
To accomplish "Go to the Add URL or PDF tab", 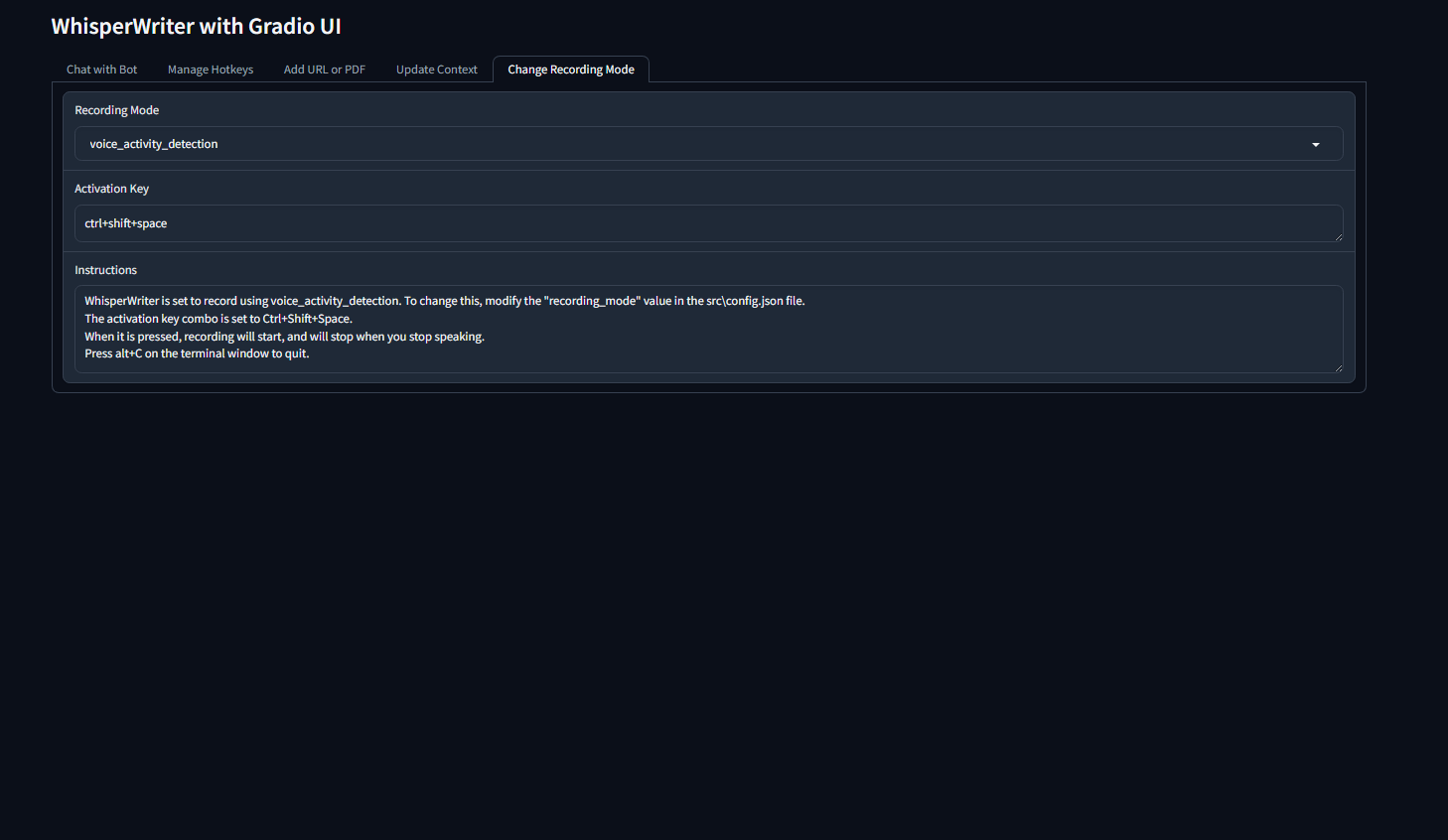I will 325,70.
